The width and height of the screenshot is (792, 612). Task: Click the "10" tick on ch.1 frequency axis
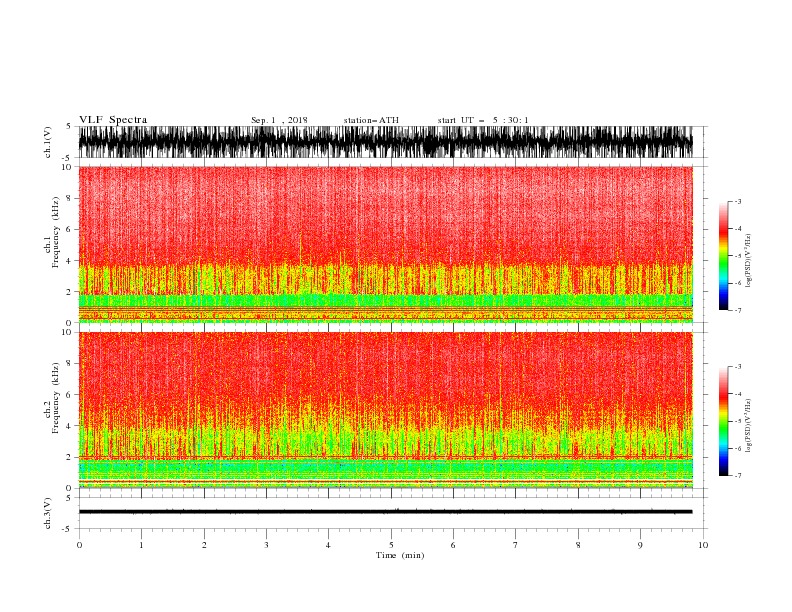pyautogui.click(x=67, y=167)
